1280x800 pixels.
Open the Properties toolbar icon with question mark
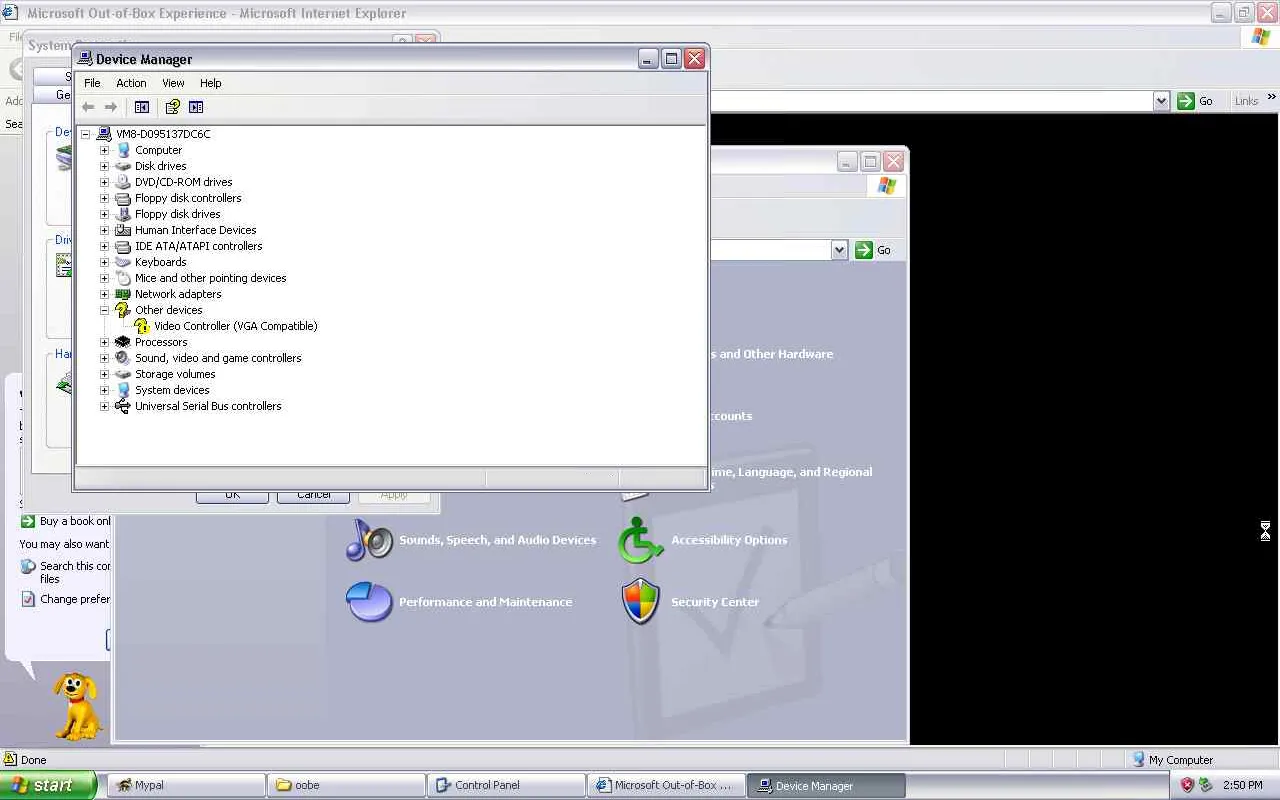173,107
